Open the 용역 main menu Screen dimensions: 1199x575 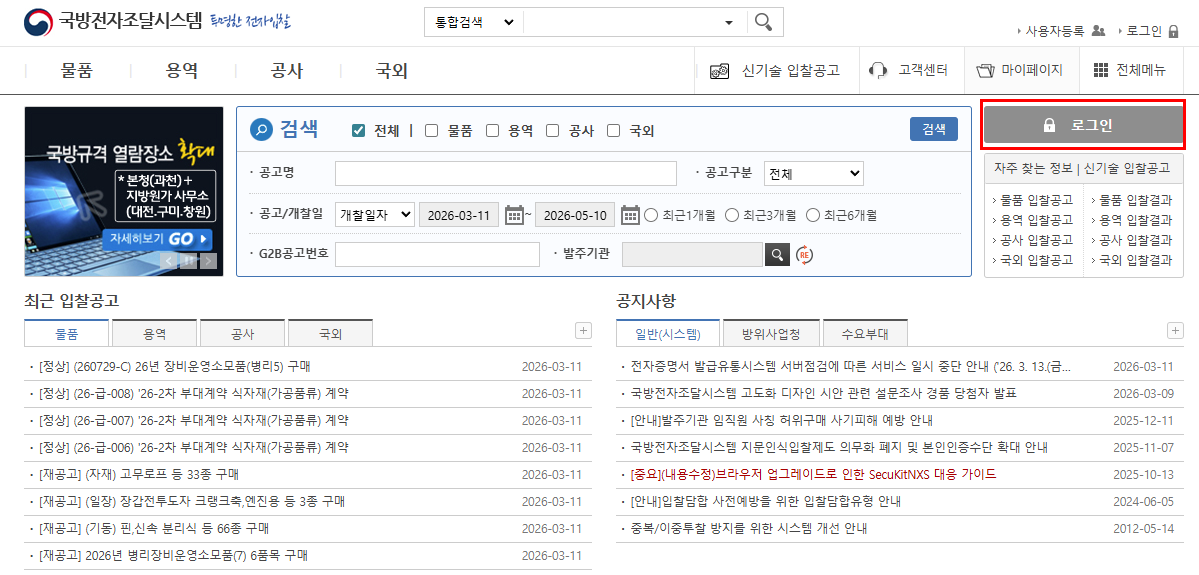(182, 71)
